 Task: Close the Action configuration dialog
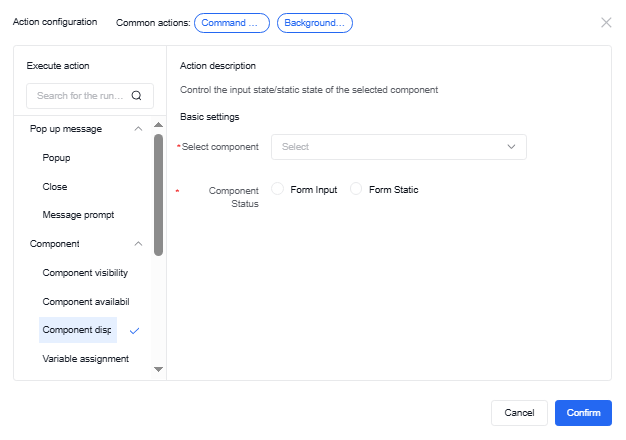606,22
